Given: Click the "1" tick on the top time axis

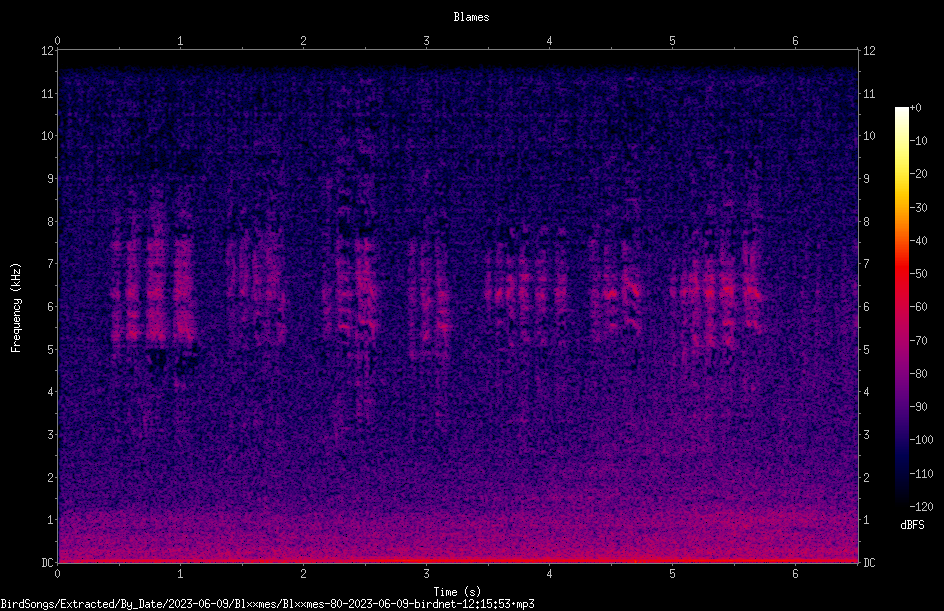Looking at the screenshot, I should [x=180, y=41].
